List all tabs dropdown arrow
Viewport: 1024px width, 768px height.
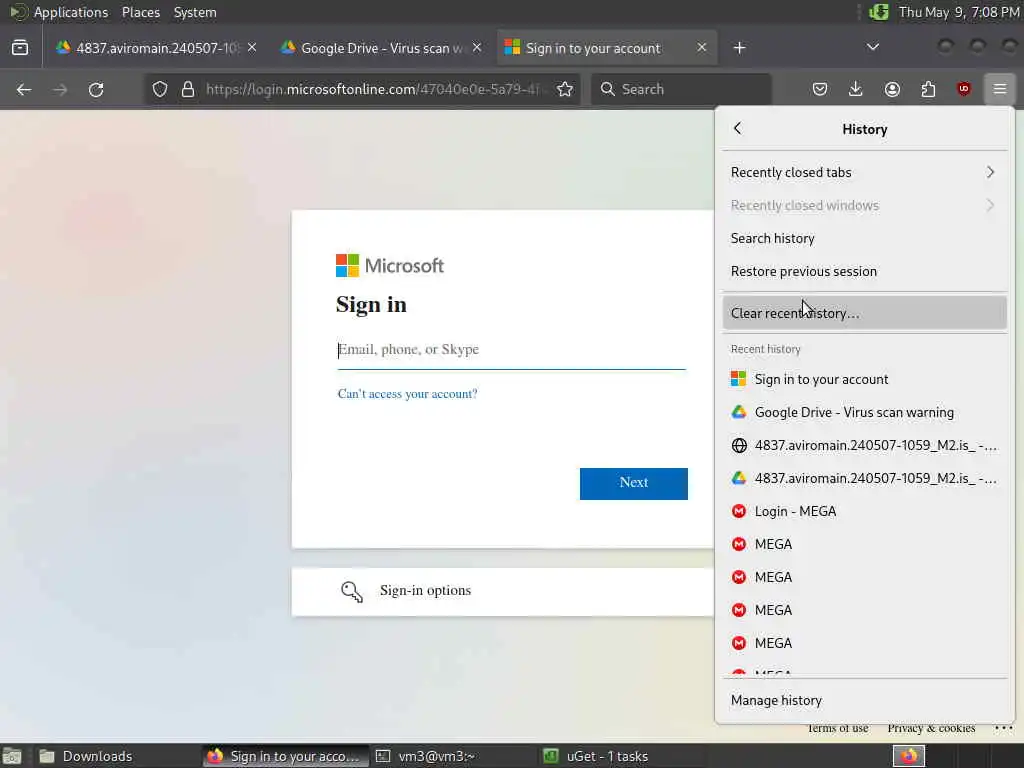pyautogui.click(x=872, y=48)
